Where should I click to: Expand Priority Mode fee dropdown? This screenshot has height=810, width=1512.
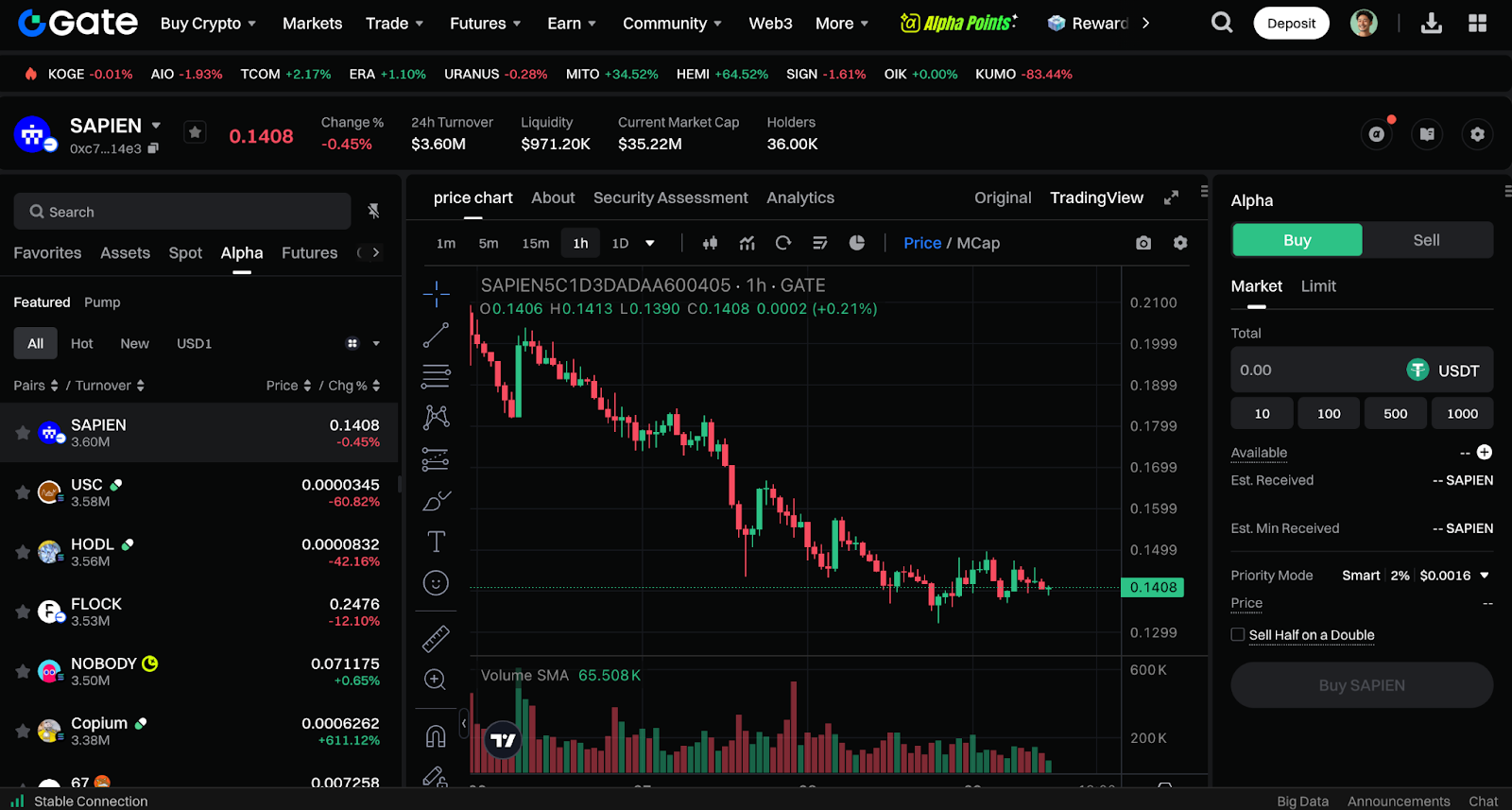click(x=1485, y=575)
